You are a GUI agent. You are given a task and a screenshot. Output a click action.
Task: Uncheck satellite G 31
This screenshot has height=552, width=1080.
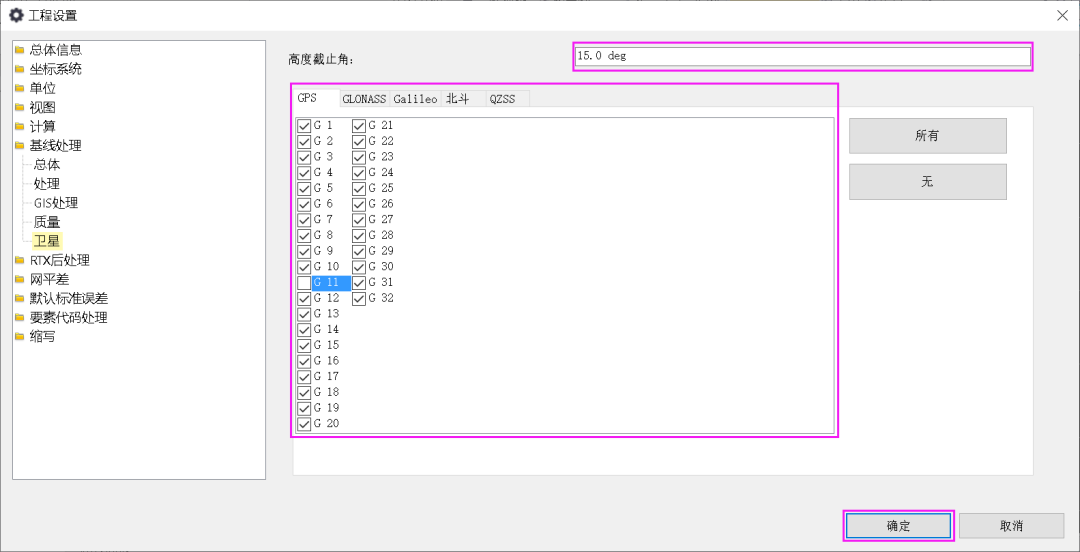tap(359, 283)
